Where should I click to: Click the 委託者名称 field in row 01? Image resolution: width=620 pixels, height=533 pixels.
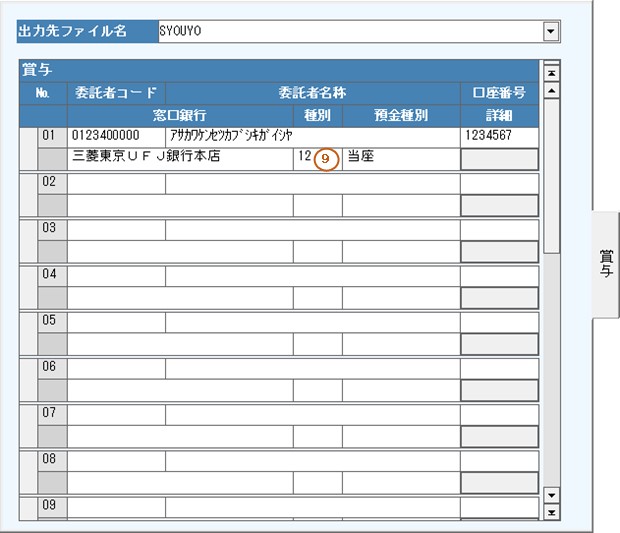click(312, 136)
